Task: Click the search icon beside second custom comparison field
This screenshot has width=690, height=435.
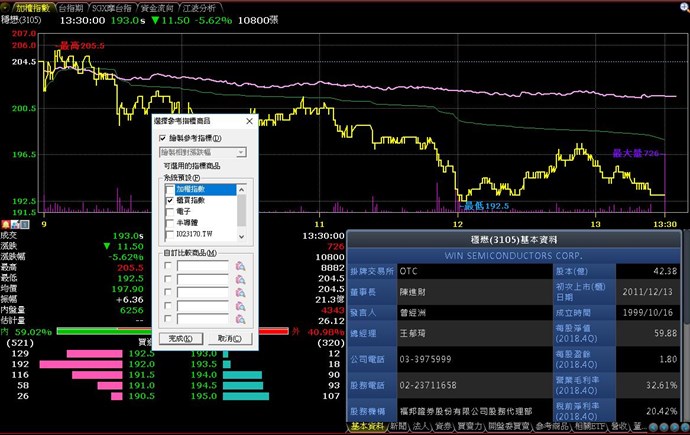Action: click(240, 279)
